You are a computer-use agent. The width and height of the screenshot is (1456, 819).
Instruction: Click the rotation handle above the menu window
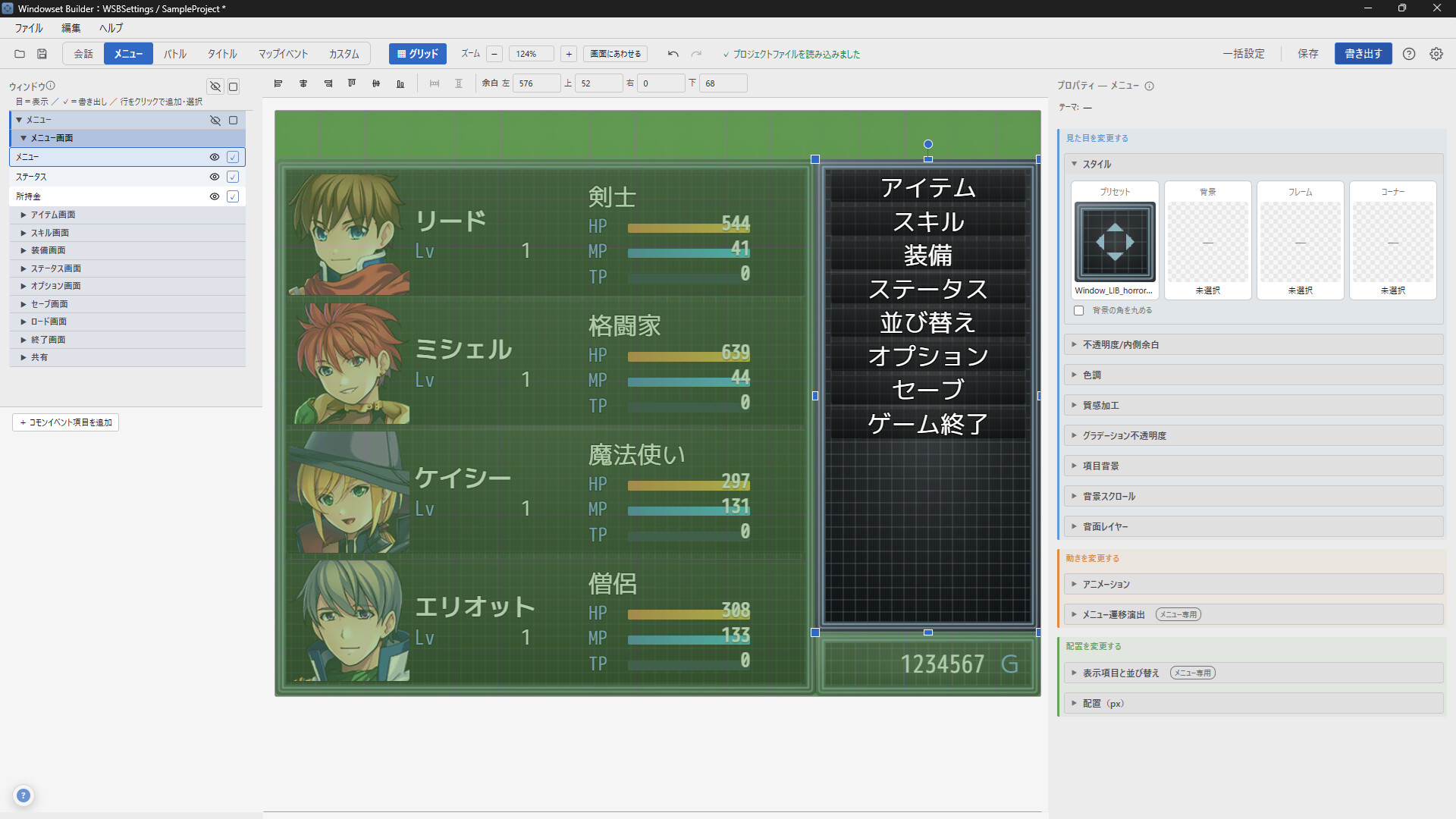(928, 144)
